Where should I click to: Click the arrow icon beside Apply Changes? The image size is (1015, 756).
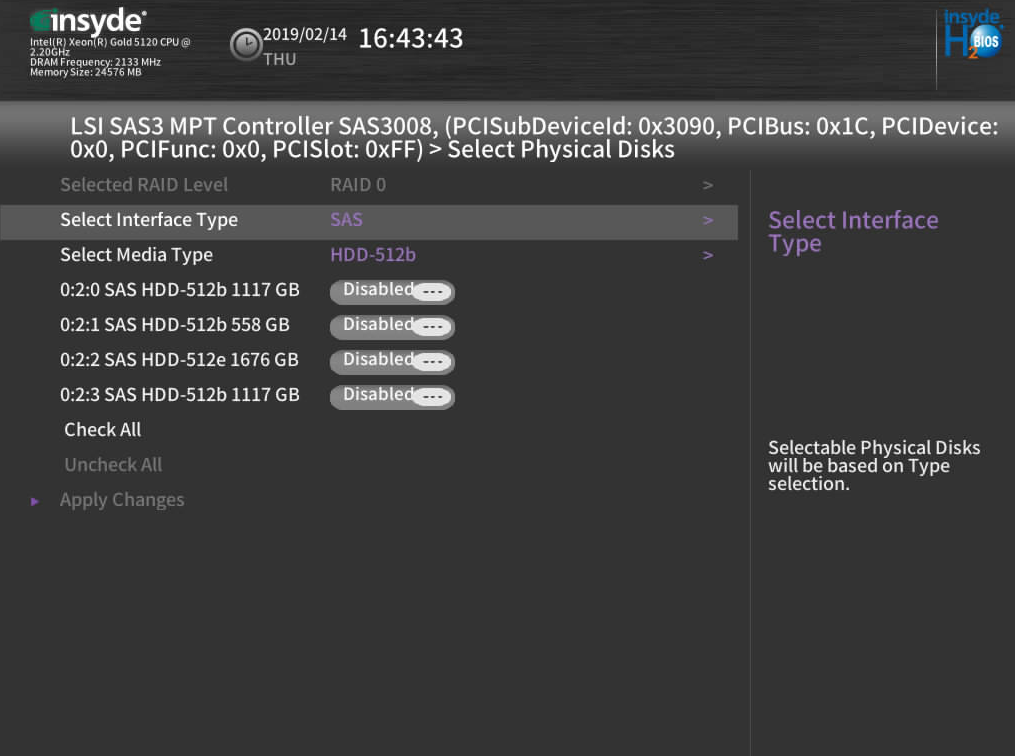click(x=35, y=501)
